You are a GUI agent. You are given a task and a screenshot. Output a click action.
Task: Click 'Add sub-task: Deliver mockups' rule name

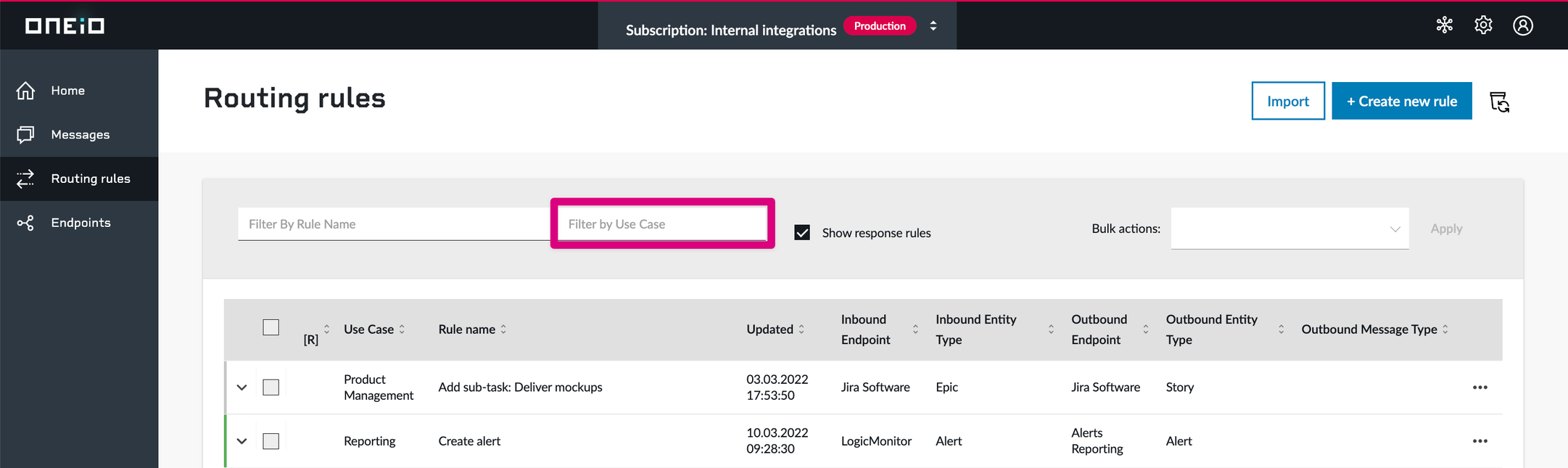520,387
